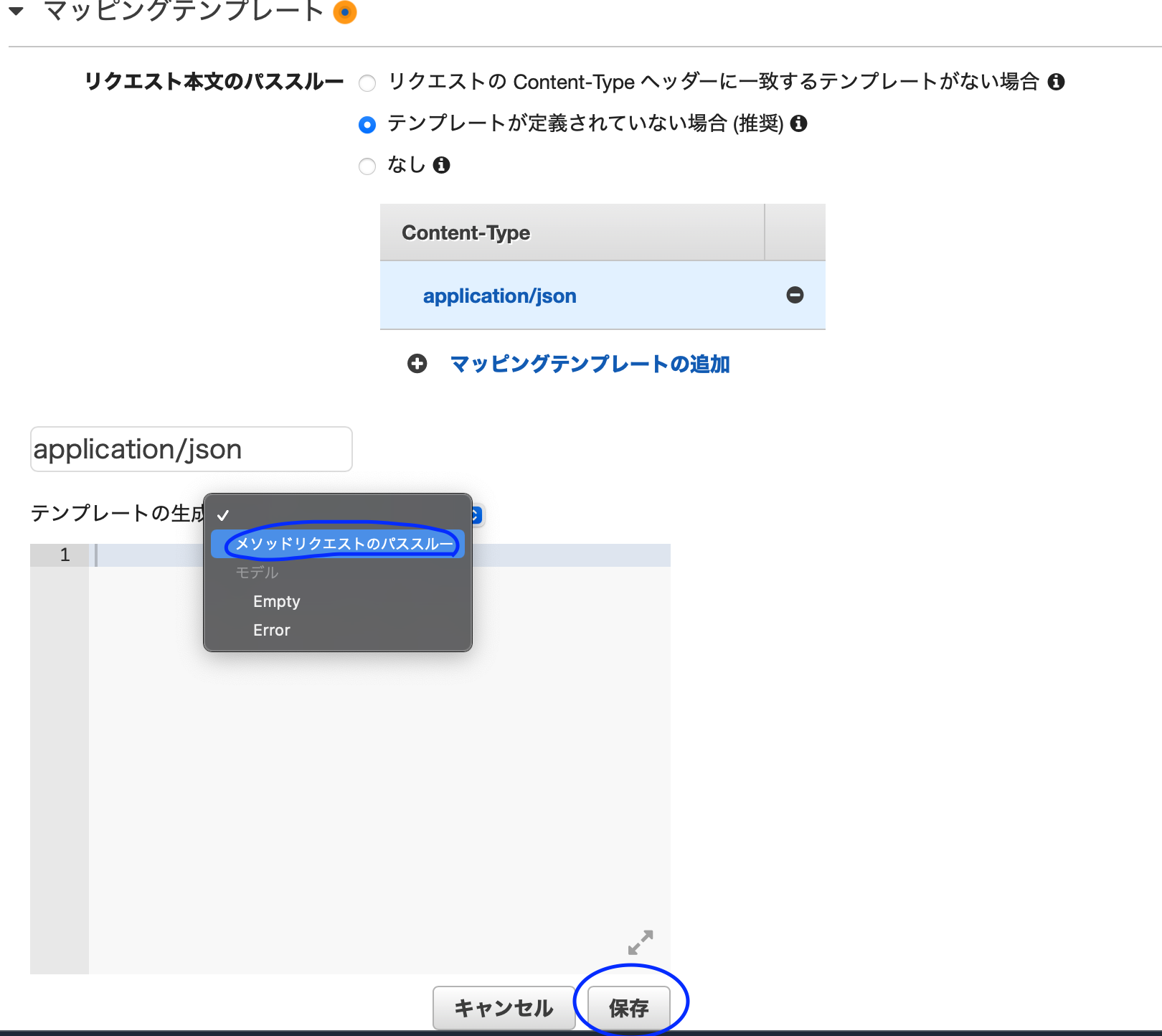Select Error from the model dropdown
Screen dimensions: 1162x1036
pyautogui.click(x=271, y=629)
